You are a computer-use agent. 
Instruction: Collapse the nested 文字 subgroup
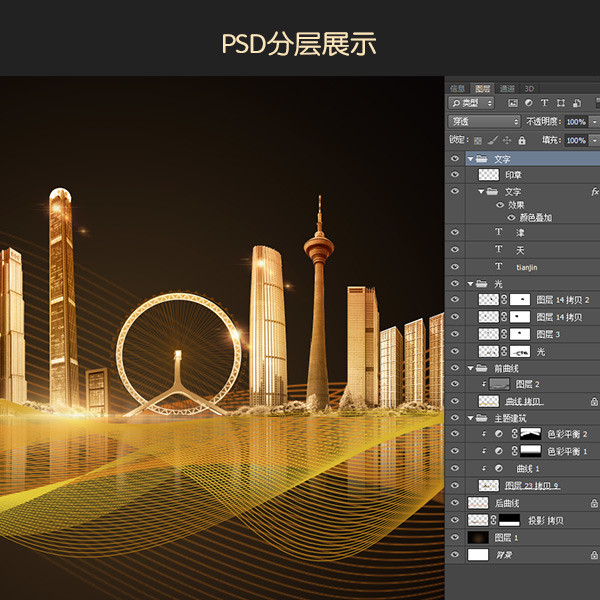(x=481, y=191)
